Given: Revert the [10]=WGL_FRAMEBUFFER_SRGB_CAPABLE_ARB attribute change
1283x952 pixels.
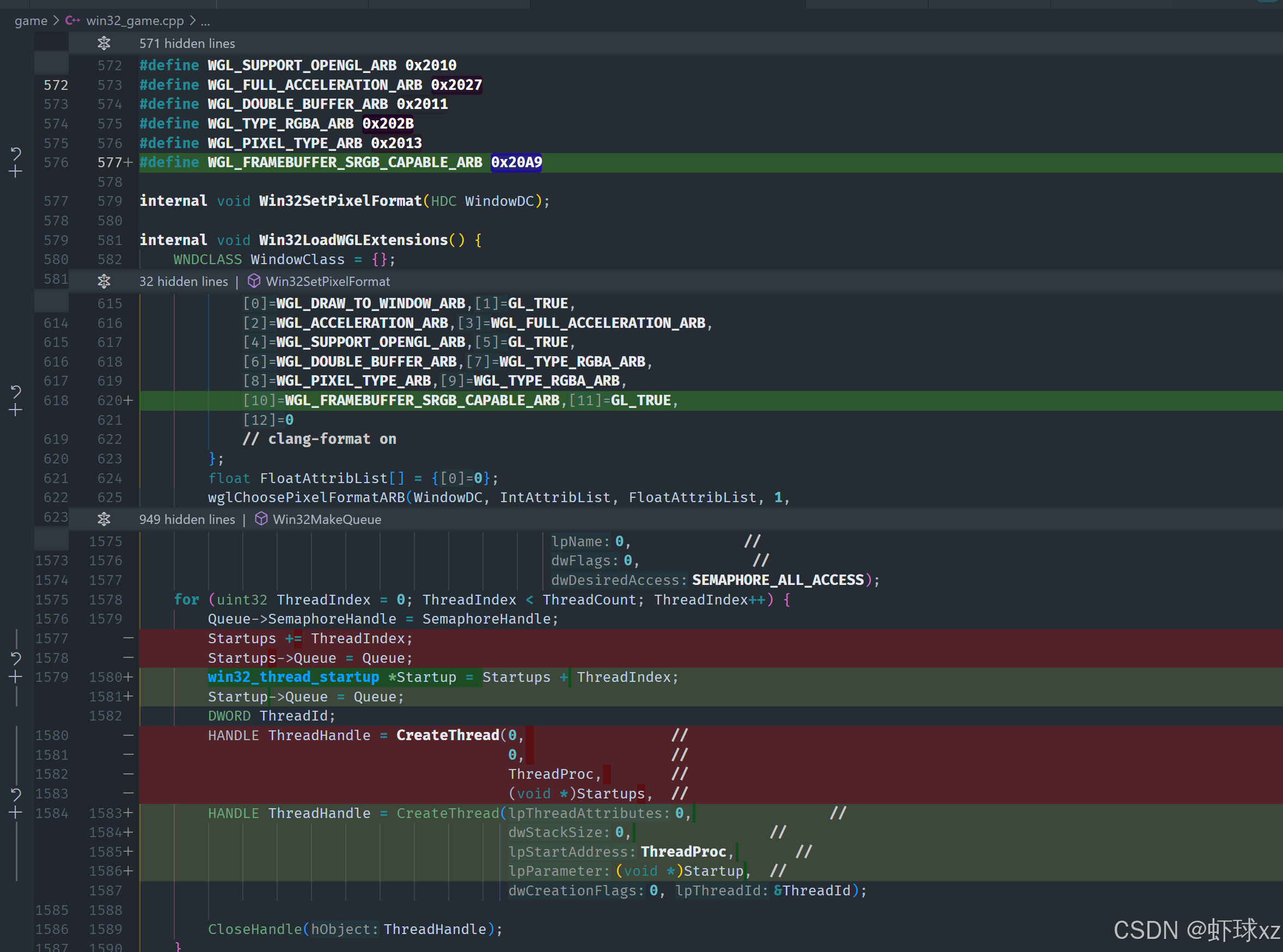Looking at the screenshot, I should point(16,392).
